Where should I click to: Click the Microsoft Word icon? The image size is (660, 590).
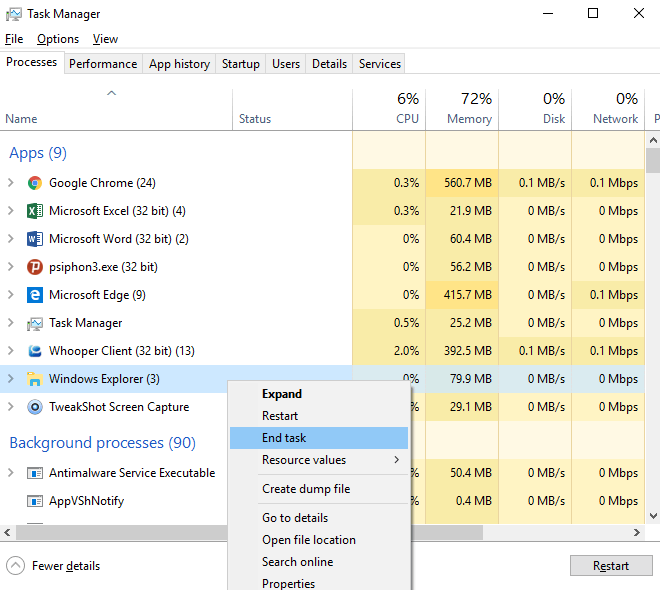pos(35,239)
